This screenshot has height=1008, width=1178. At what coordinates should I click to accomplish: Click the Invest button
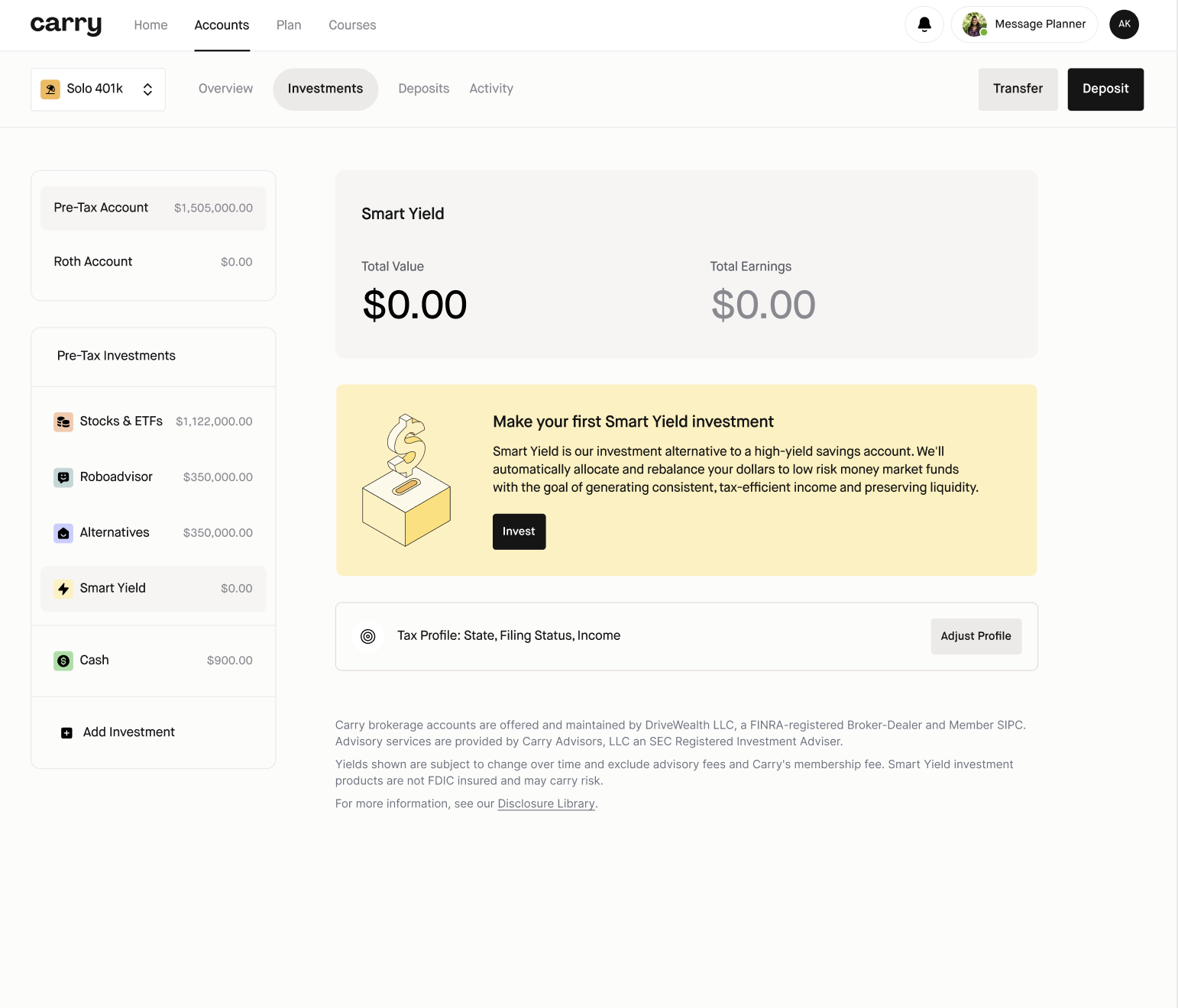pyautogui.click(x=519, y=531)
